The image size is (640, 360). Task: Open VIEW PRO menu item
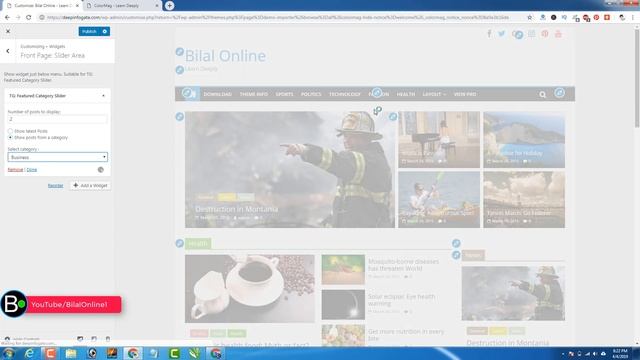click(x=465, y=94)
